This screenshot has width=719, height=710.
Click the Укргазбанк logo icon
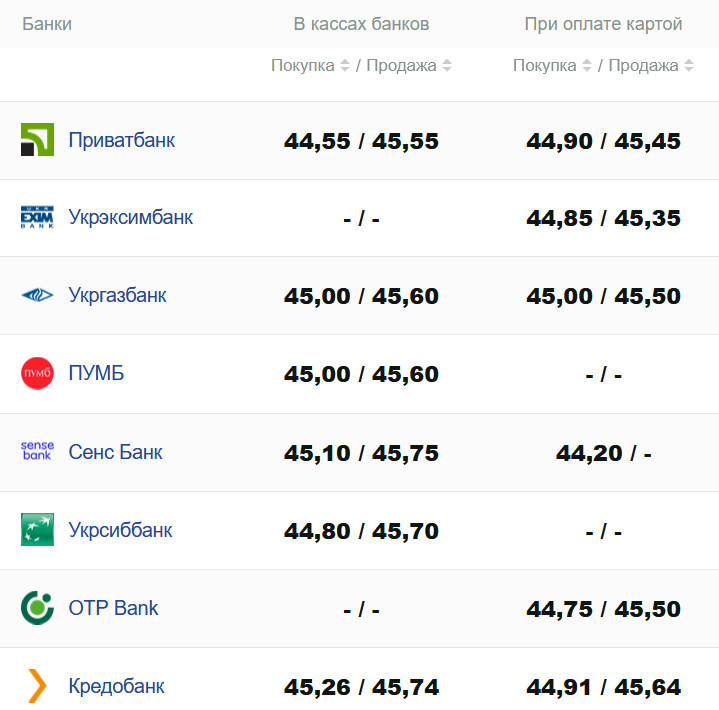click(37, 296)
